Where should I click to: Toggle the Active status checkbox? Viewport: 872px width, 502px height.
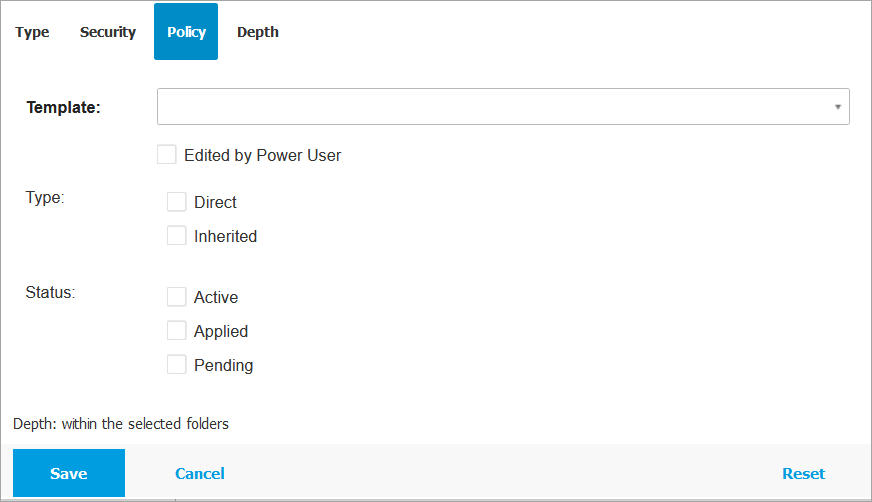click(x=177, y=297)
